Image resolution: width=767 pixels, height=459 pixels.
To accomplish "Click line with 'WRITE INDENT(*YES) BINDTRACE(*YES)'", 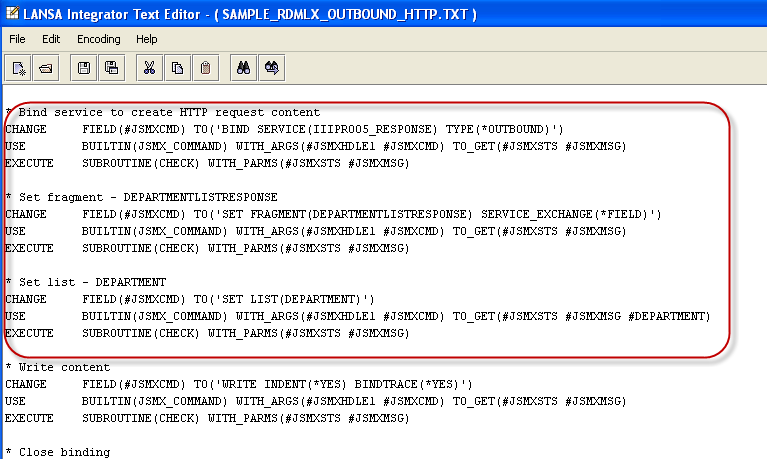I will 239,385.
